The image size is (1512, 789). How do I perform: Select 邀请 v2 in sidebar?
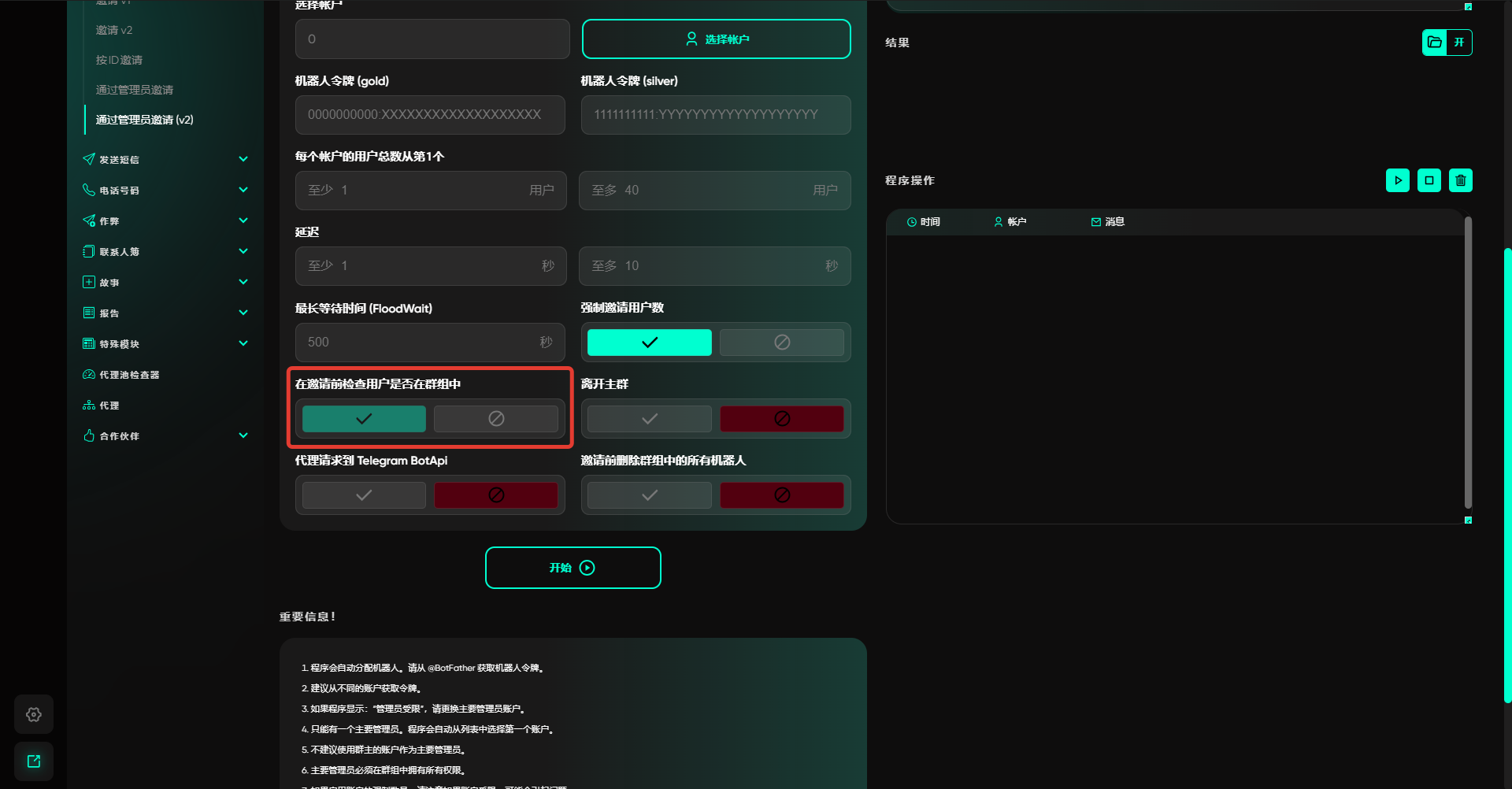point(114,30)
